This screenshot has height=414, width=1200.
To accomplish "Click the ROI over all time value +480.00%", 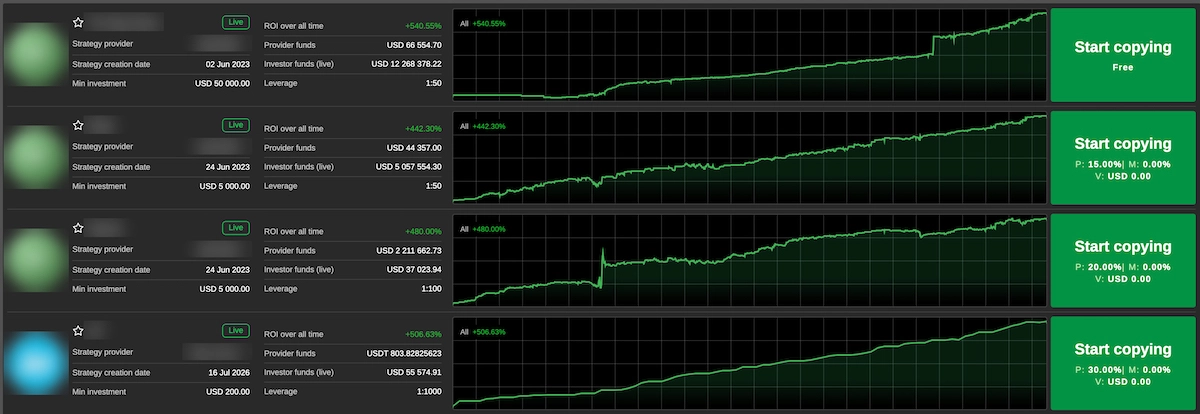I will point(423,231).
